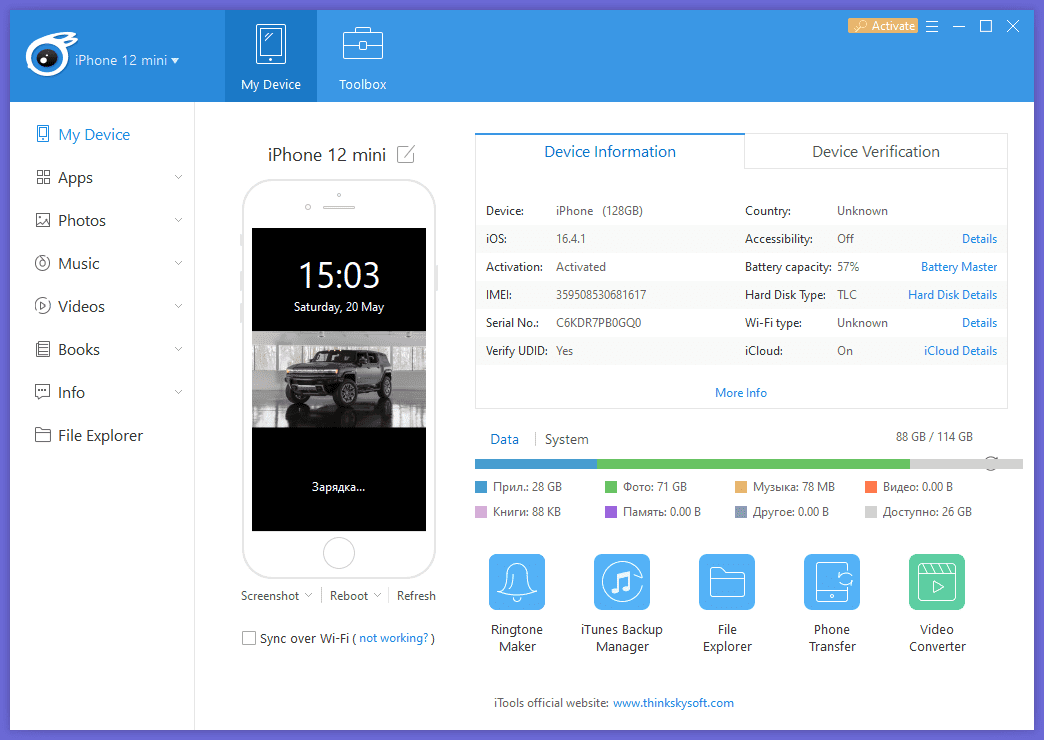Click the Videos play icon in sidebar
This screenshot has width=1044, height=740.
point(43,306)
